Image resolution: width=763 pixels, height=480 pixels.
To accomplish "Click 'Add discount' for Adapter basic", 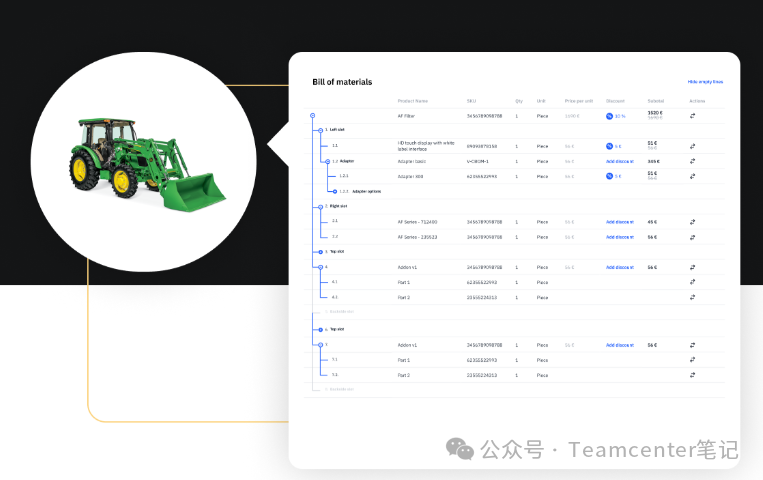I will click(x=619, y=161).
